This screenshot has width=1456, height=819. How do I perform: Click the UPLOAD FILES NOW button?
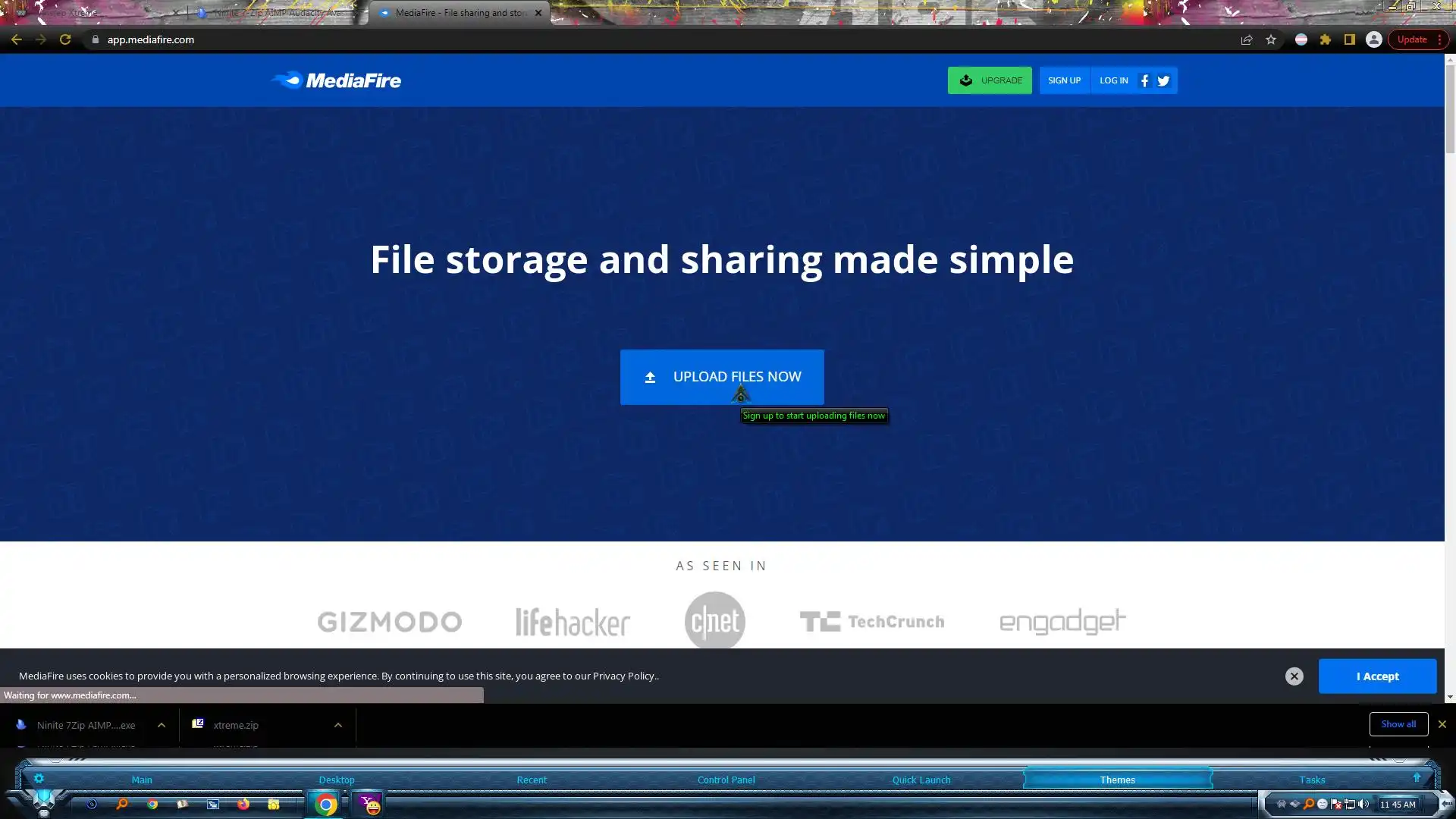pos(721,377)
